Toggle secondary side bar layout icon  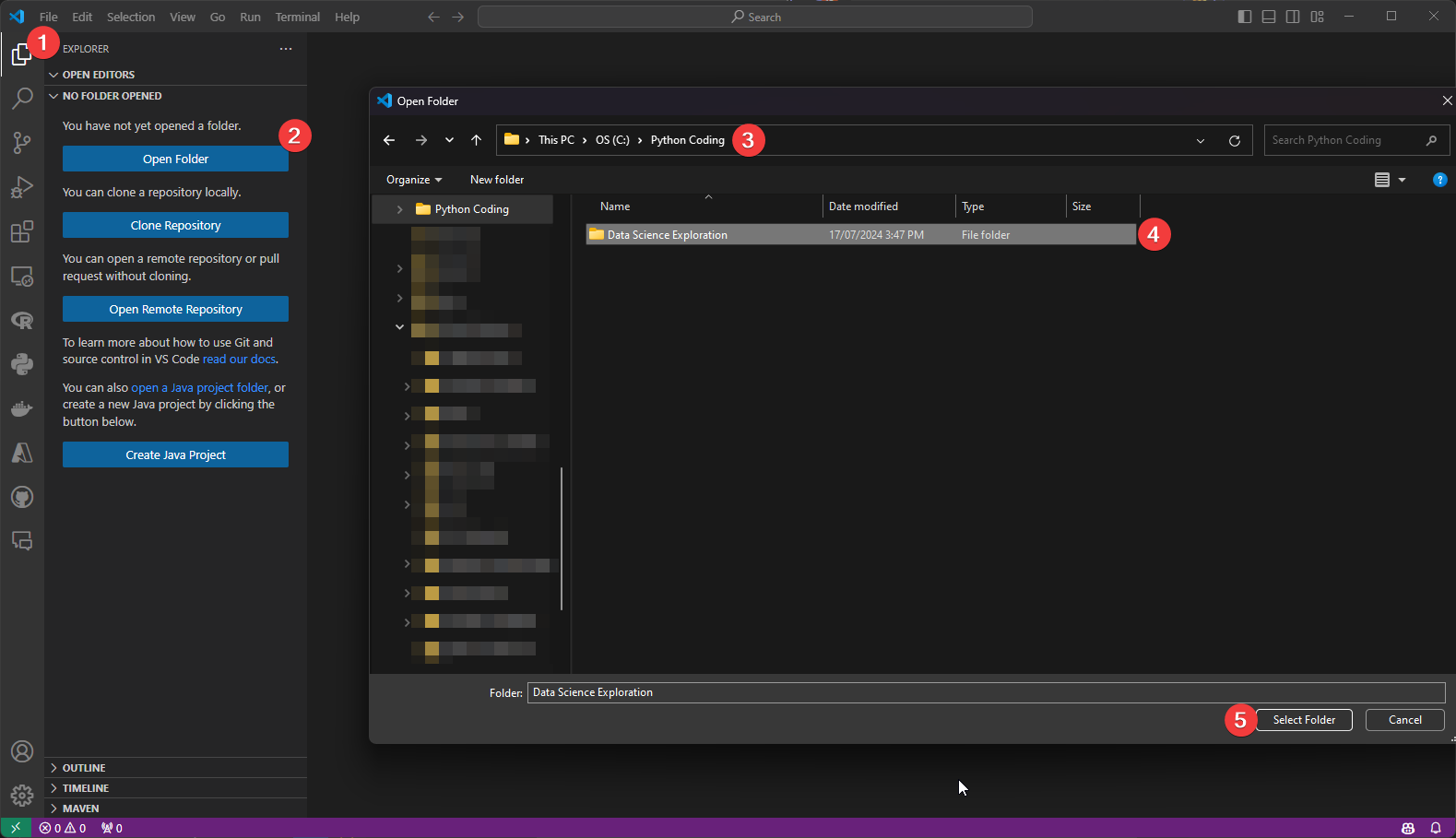tap(1293, 17)
